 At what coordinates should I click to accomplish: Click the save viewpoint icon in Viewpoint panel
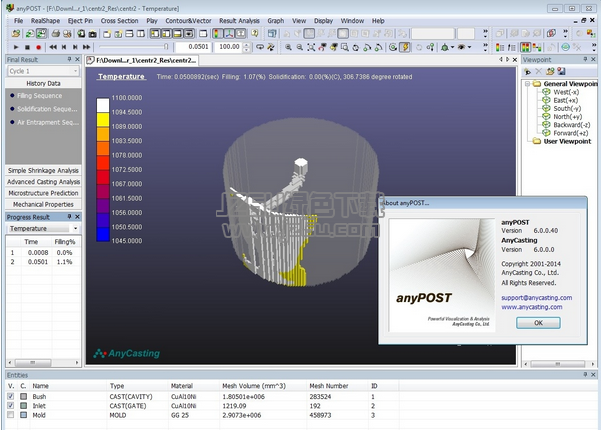[561, 71]
